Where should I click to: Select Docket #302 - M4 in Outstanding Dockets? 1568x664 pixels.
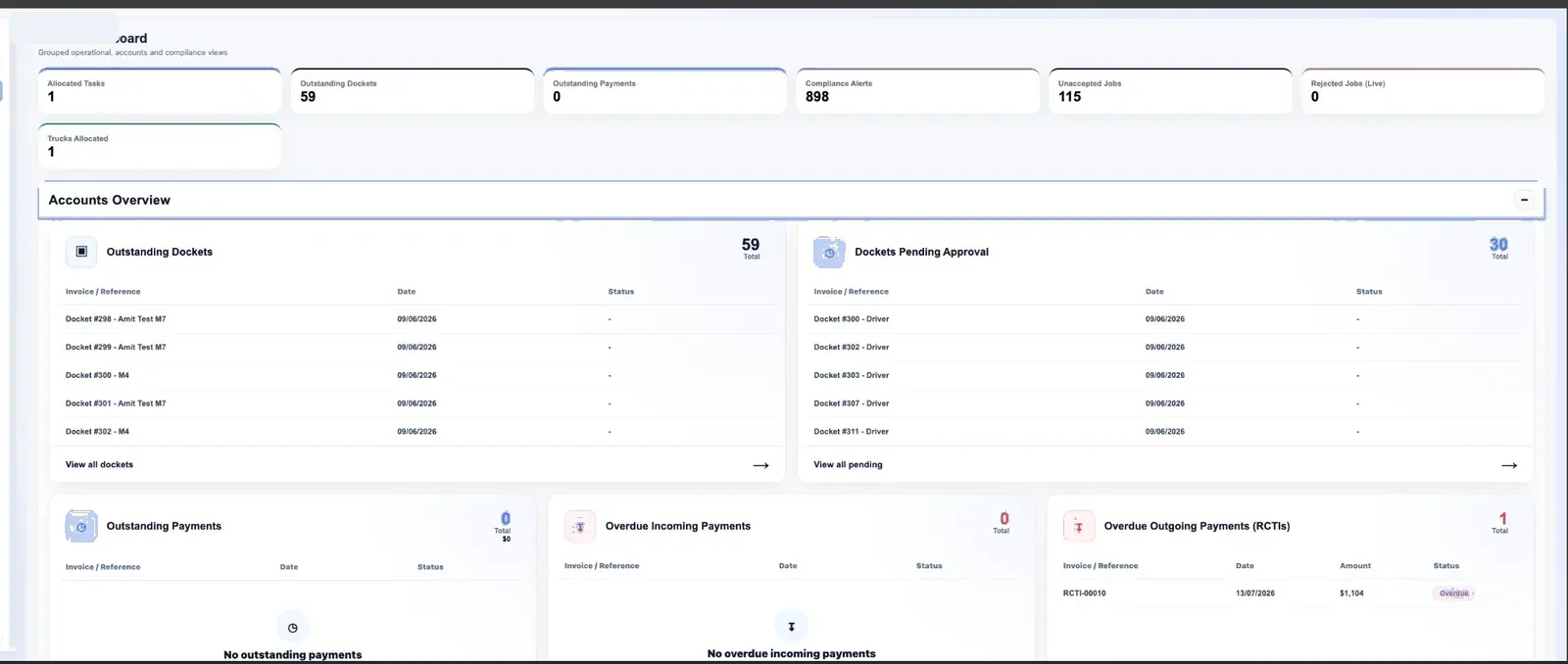418,432
